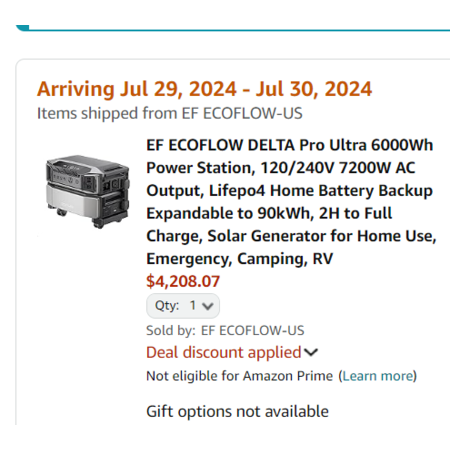Click the teal tab corner at top
450x450 pixels.
pos(23,28)
